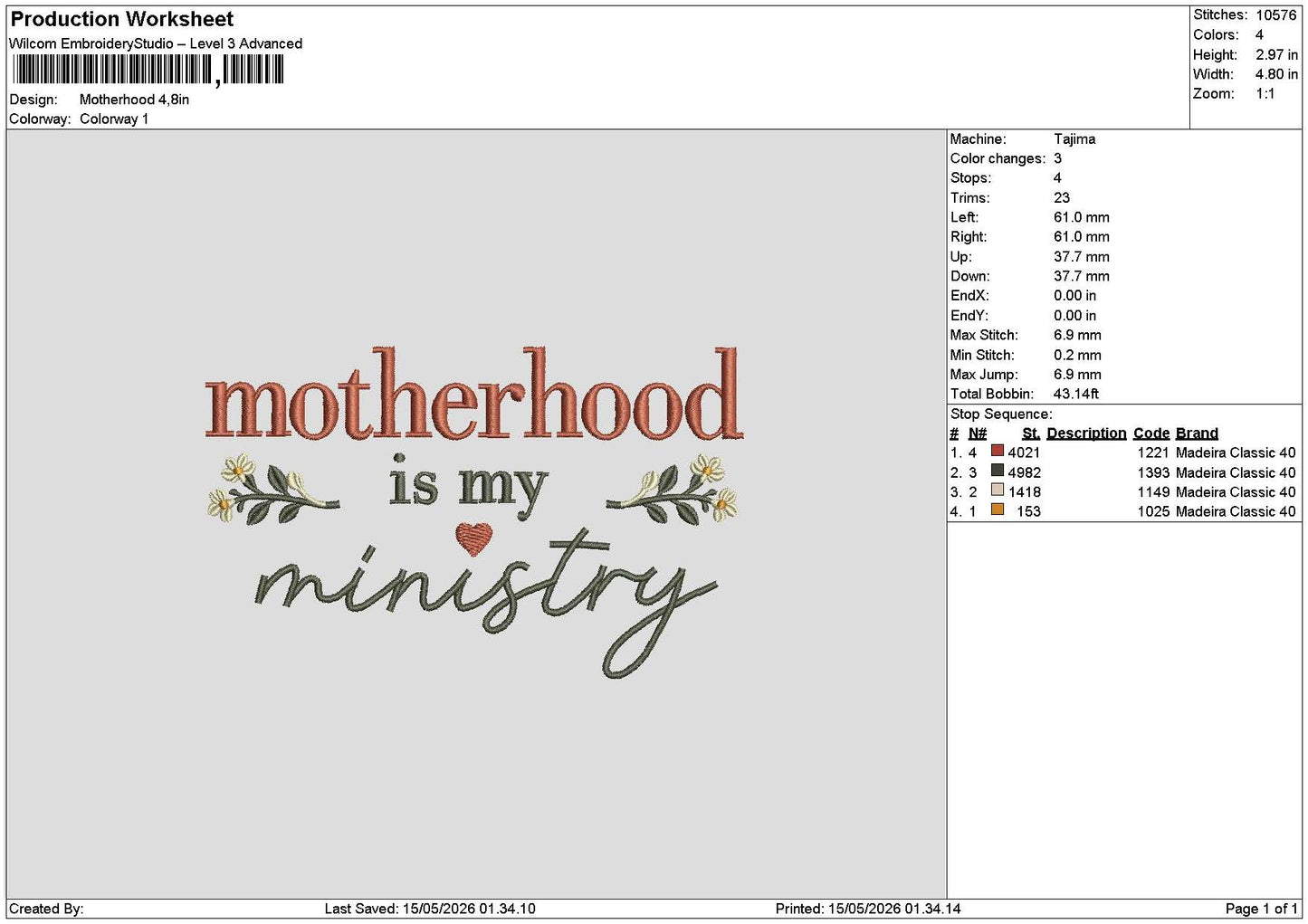This screenshot has height=924, width=1308.
Task: Click the 'is my' text in the design
Action: pyautogui.click(x=469, y=487)
